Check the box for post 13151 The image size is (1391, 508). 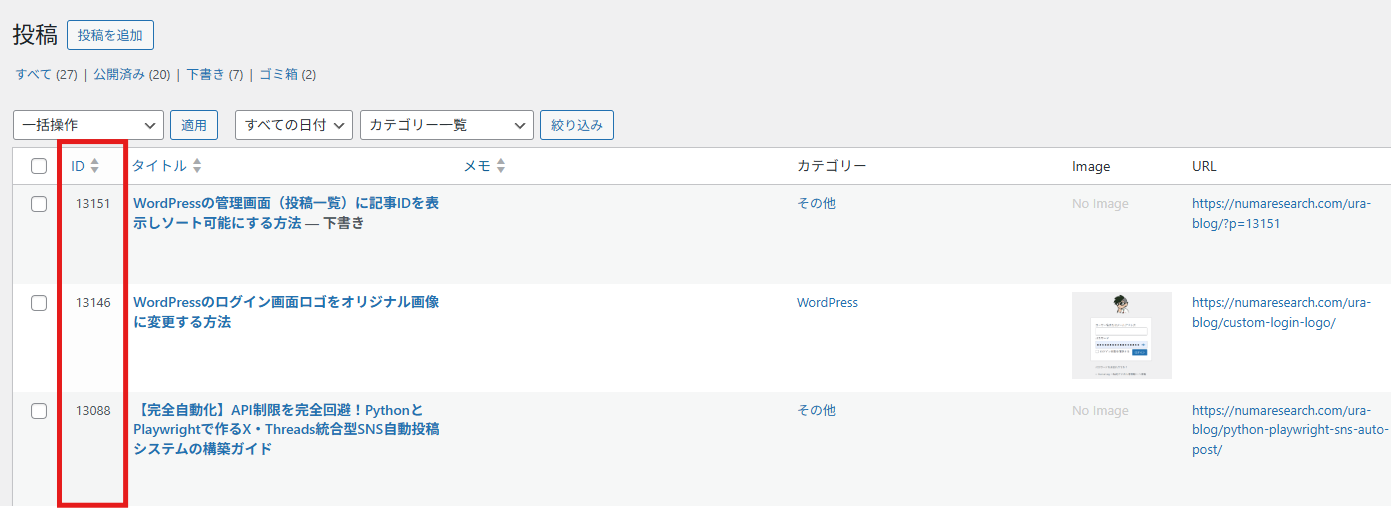tap(39, 204)
